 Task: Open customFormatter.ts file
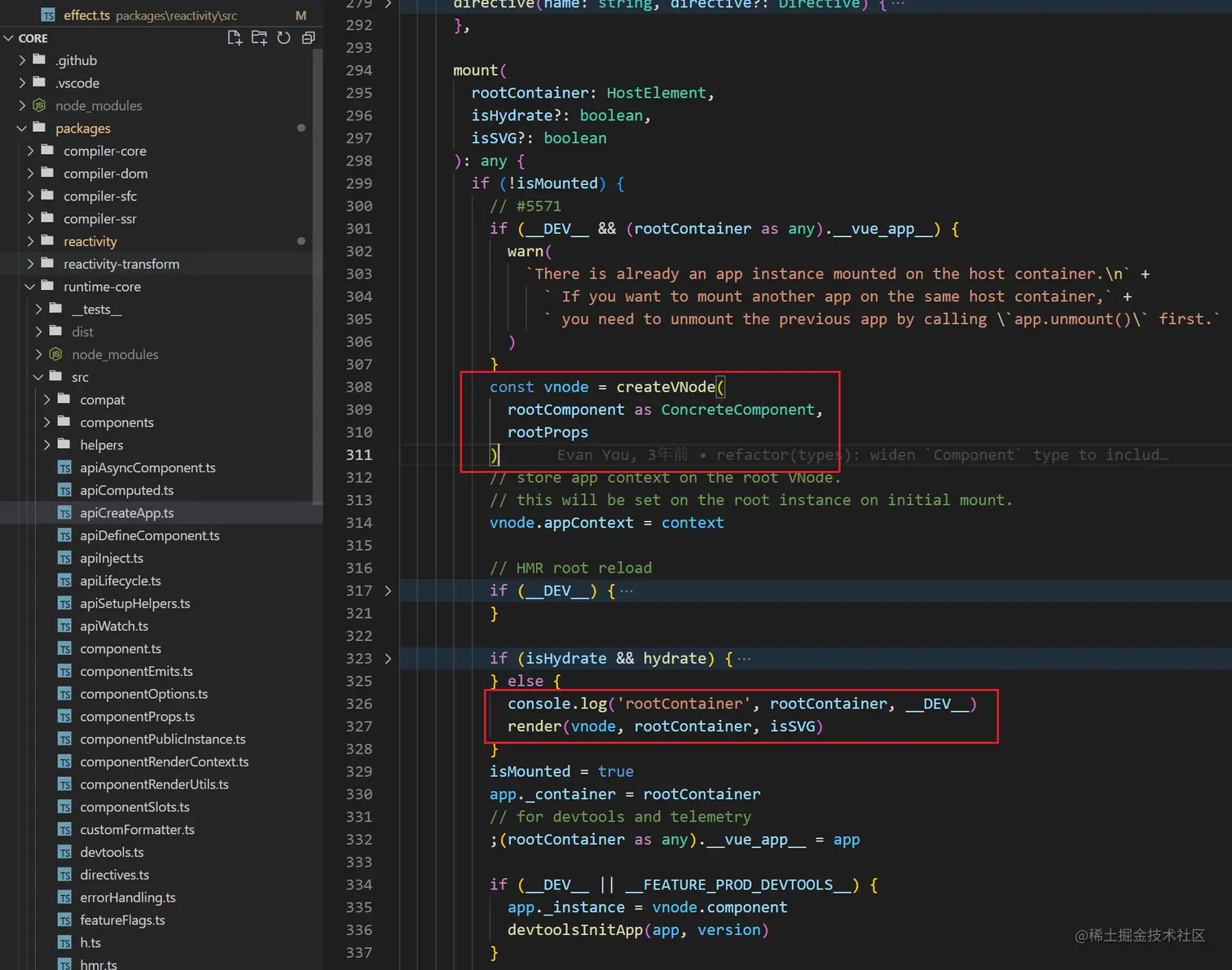point(161,830)
